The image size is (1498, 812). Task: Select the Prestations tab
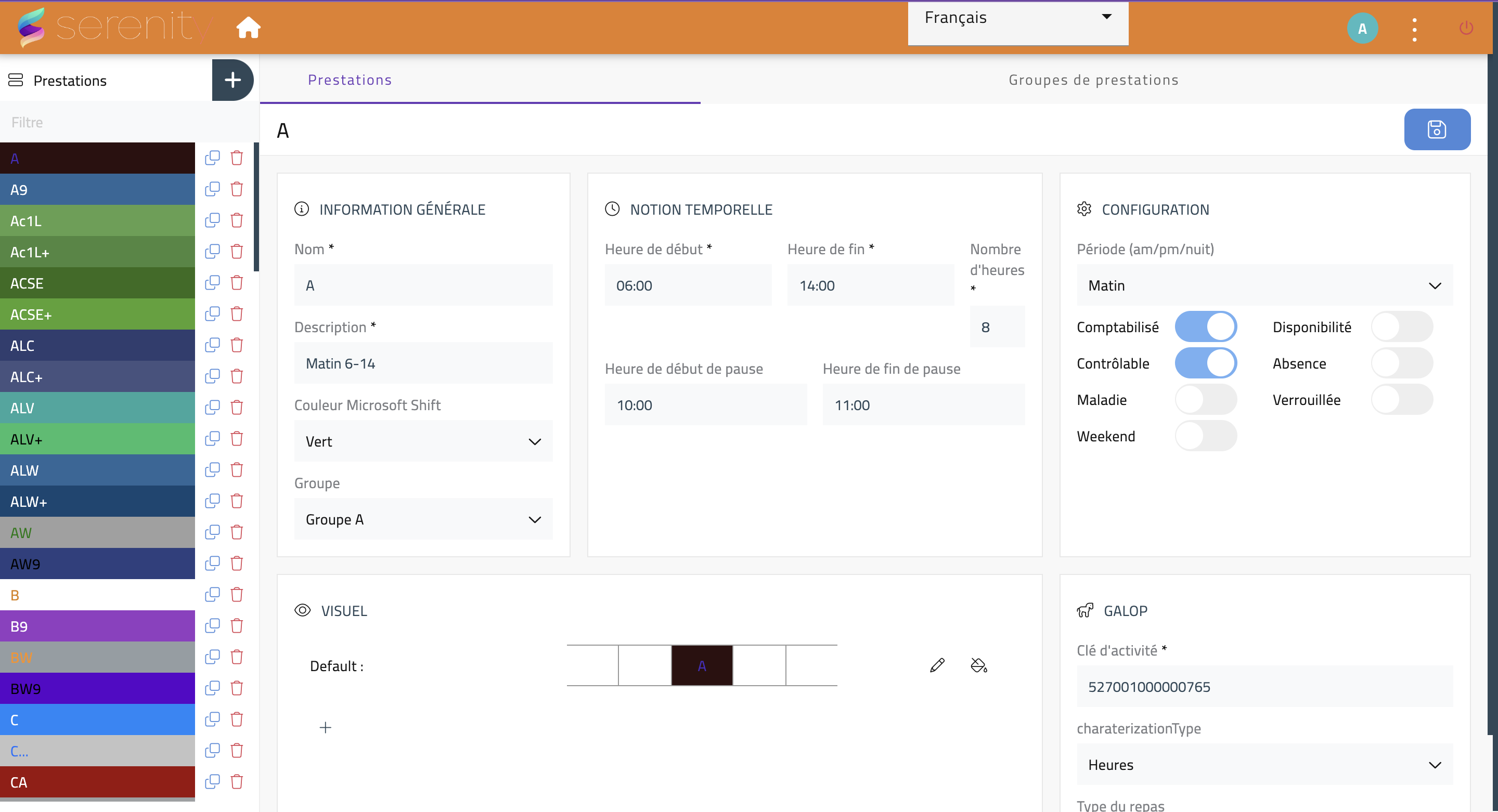coord(350,80)
